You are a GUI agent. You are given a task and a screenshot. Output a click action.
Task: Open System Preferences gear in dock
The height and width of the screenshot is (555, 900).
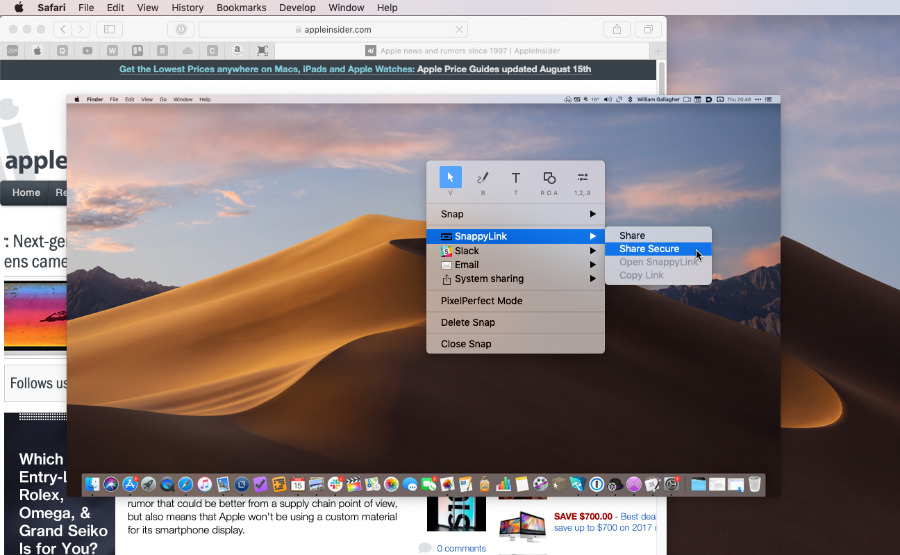pos(672,484)
